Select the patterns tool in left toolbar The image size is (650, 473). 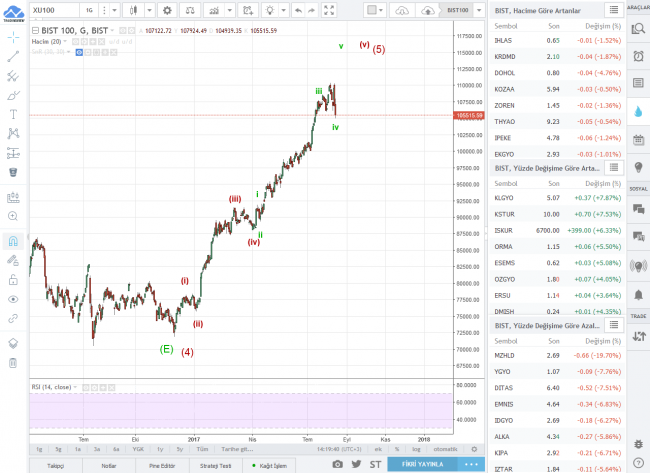click(13, 133)
